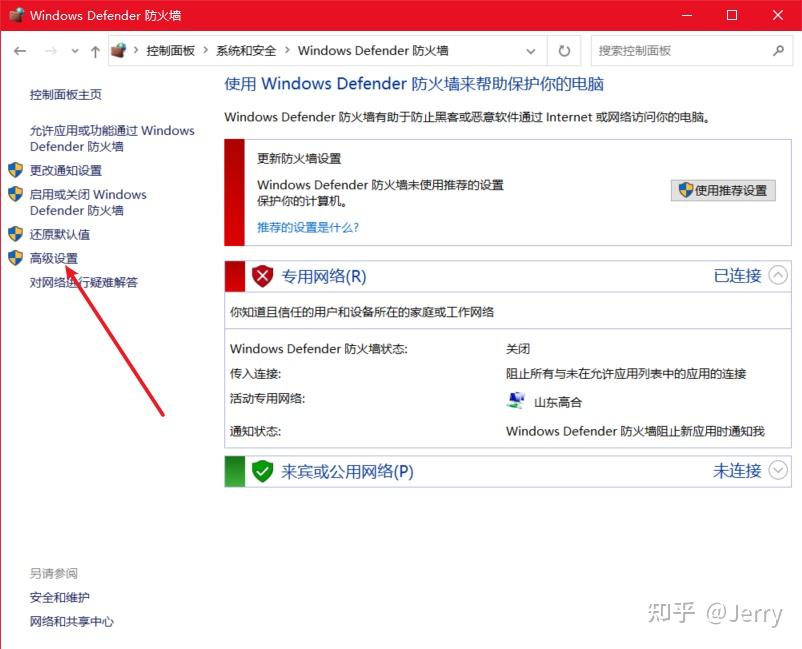Open 启用或关闭 Windows Defender 防火墙
Viewport: 802px width, 649px height.
click(x=88, y=202)
